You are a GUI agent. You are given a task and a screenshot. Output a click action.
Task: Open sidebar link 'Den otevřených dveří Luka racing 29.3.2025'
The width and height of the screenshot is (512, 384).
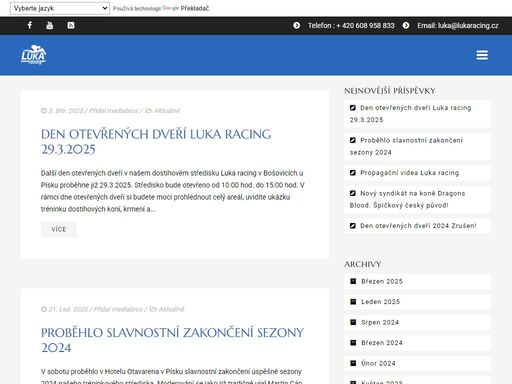pyautogui.click(x=410, y=114)
